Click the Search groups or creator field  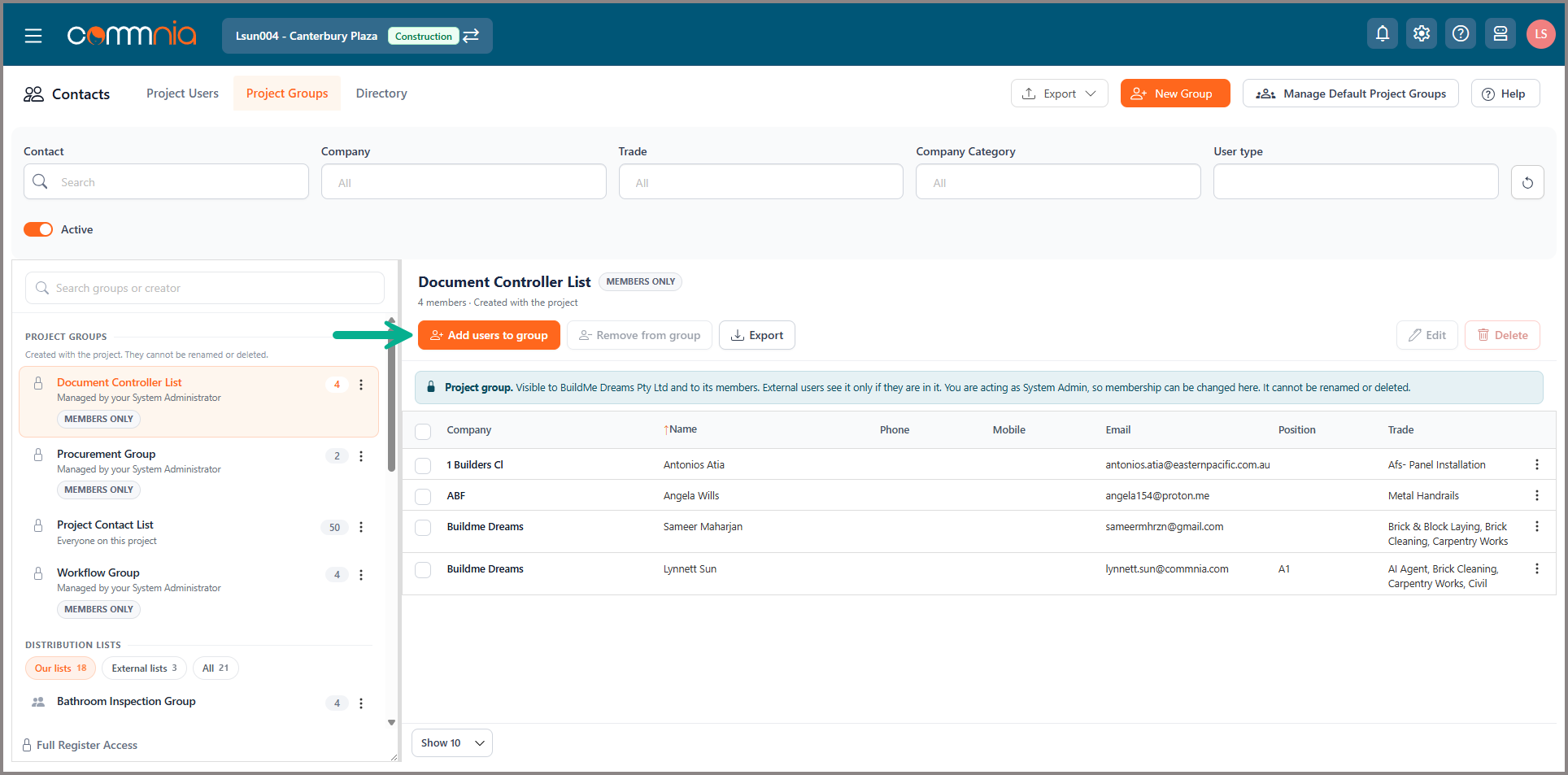click(205, 288)
